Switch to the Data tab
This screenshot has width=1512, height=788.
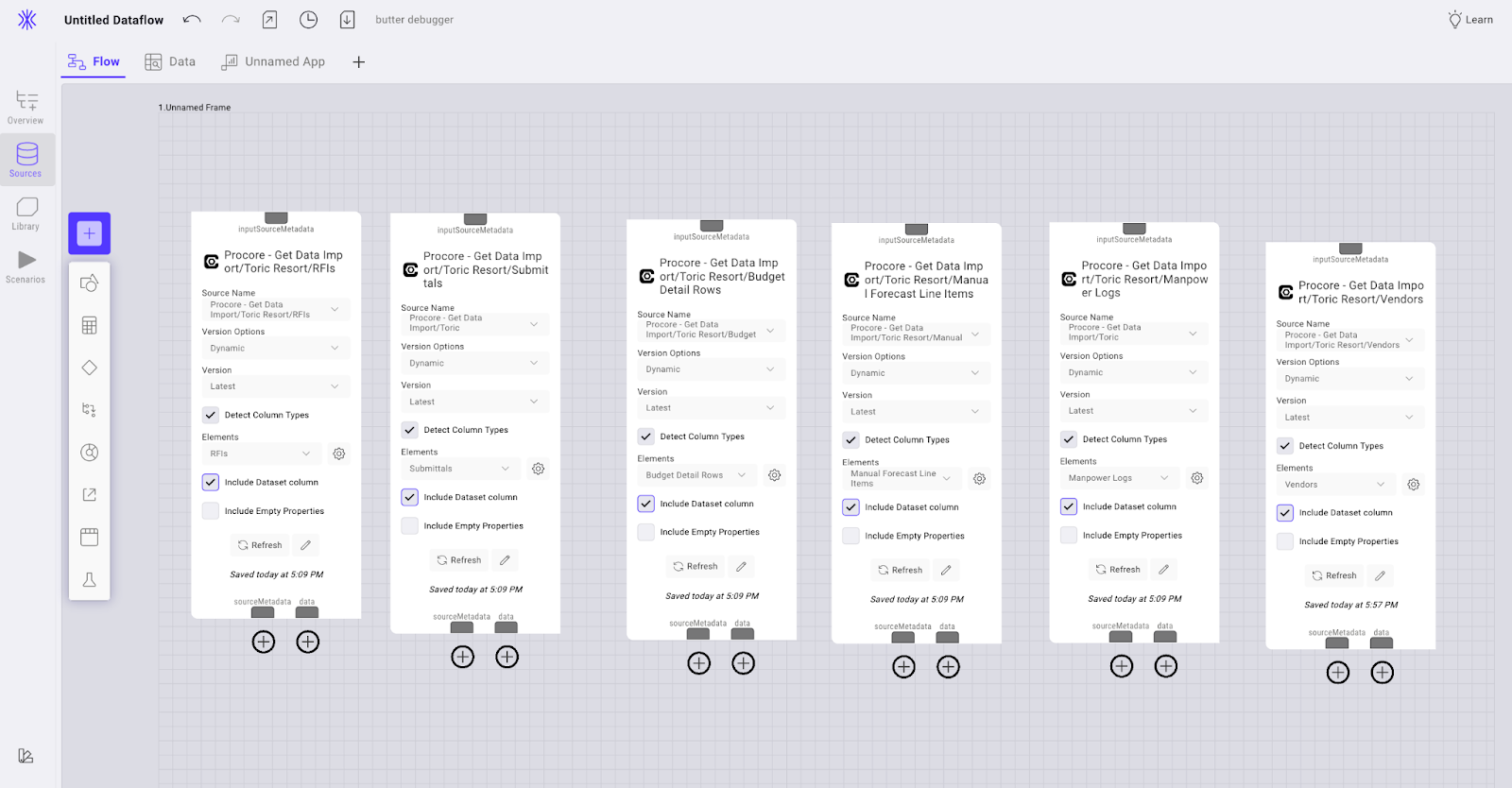coord(170,61)
